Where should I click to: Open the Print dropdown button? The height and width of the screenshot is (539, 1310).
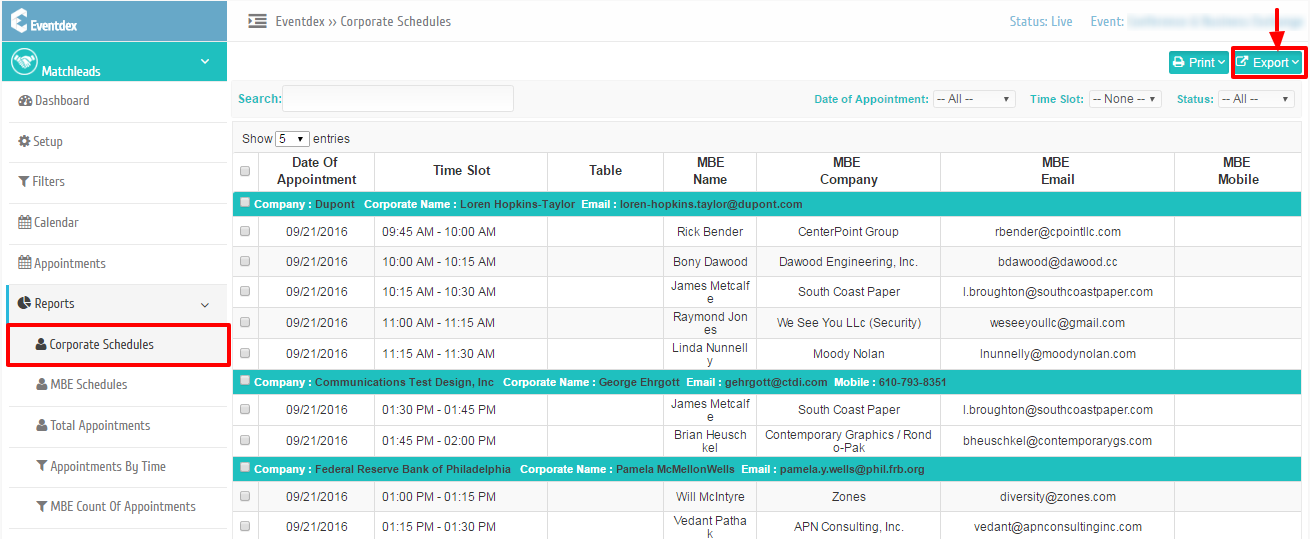(x=1198, y=62)
